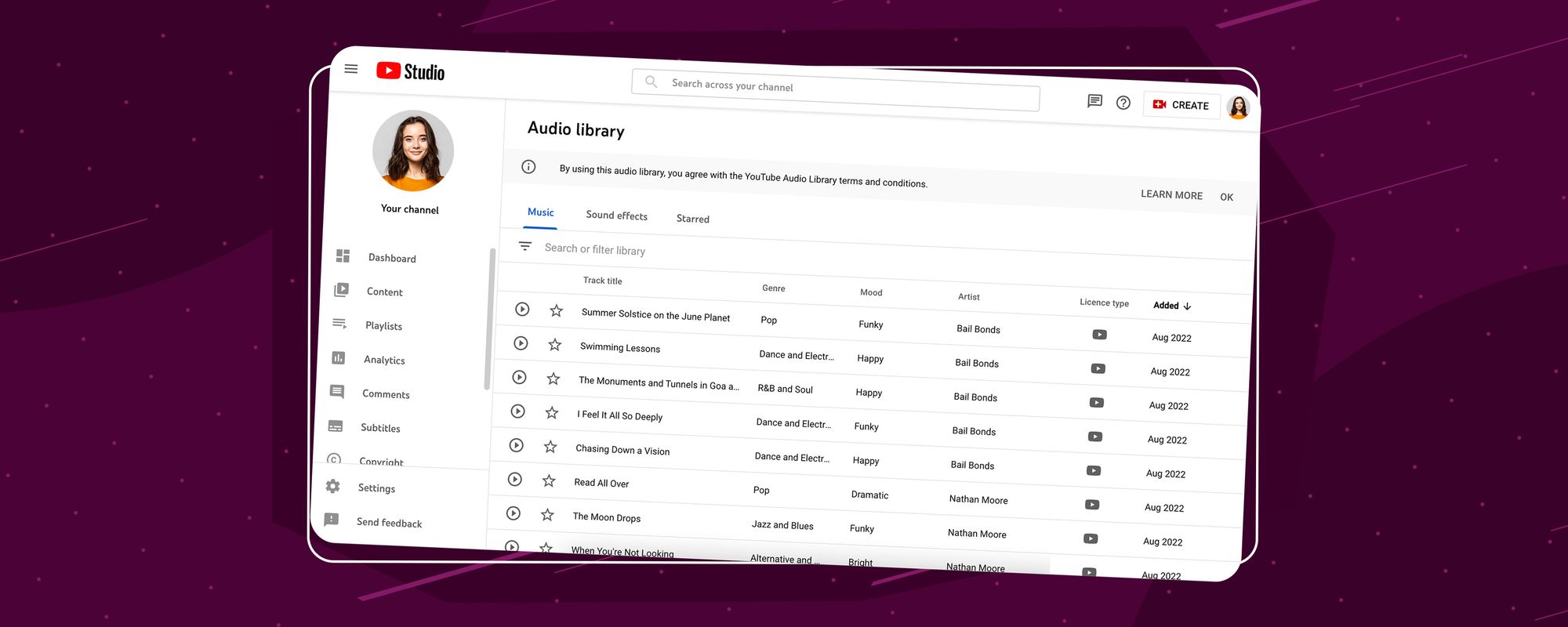Viewport: 1568px width, 627px height.
Task: Star Summer Solstice on the June Planet
Action: [x=556, y=310]
